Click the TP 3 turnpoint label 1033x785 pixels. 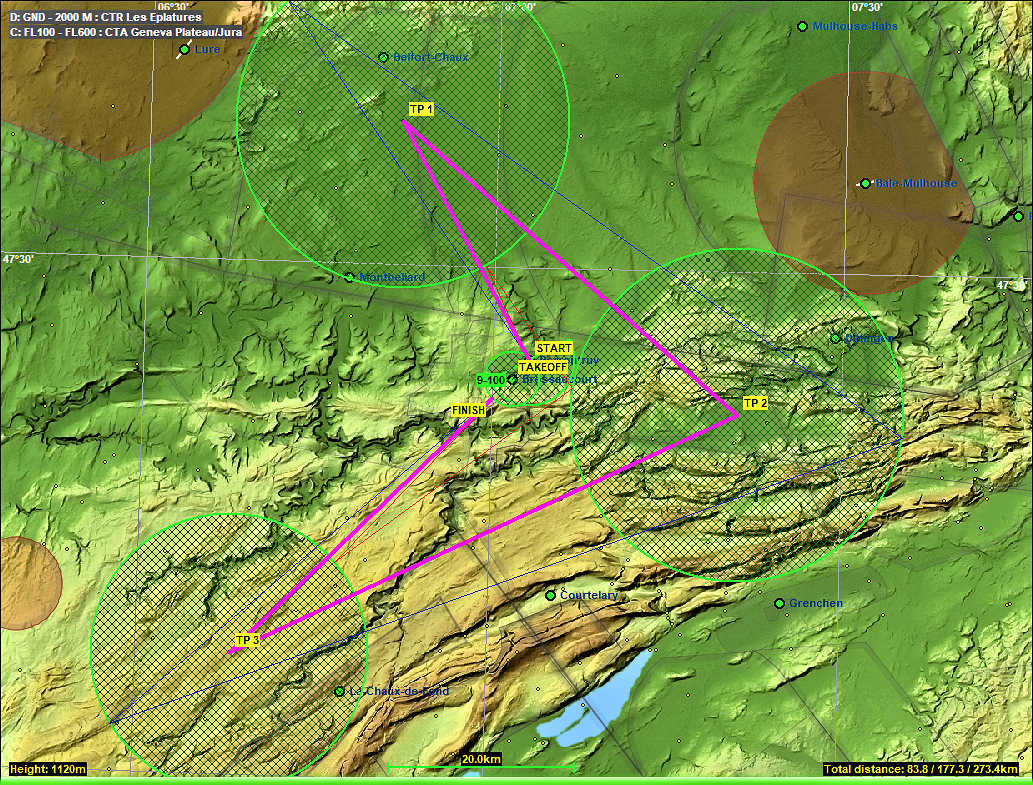pyautogui.click(x=248, y=640)
